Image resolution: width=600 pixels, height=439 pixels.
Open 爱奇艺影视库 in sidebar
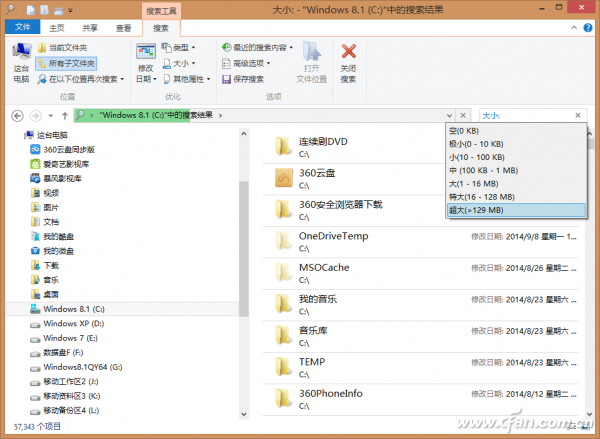point(60,164)
